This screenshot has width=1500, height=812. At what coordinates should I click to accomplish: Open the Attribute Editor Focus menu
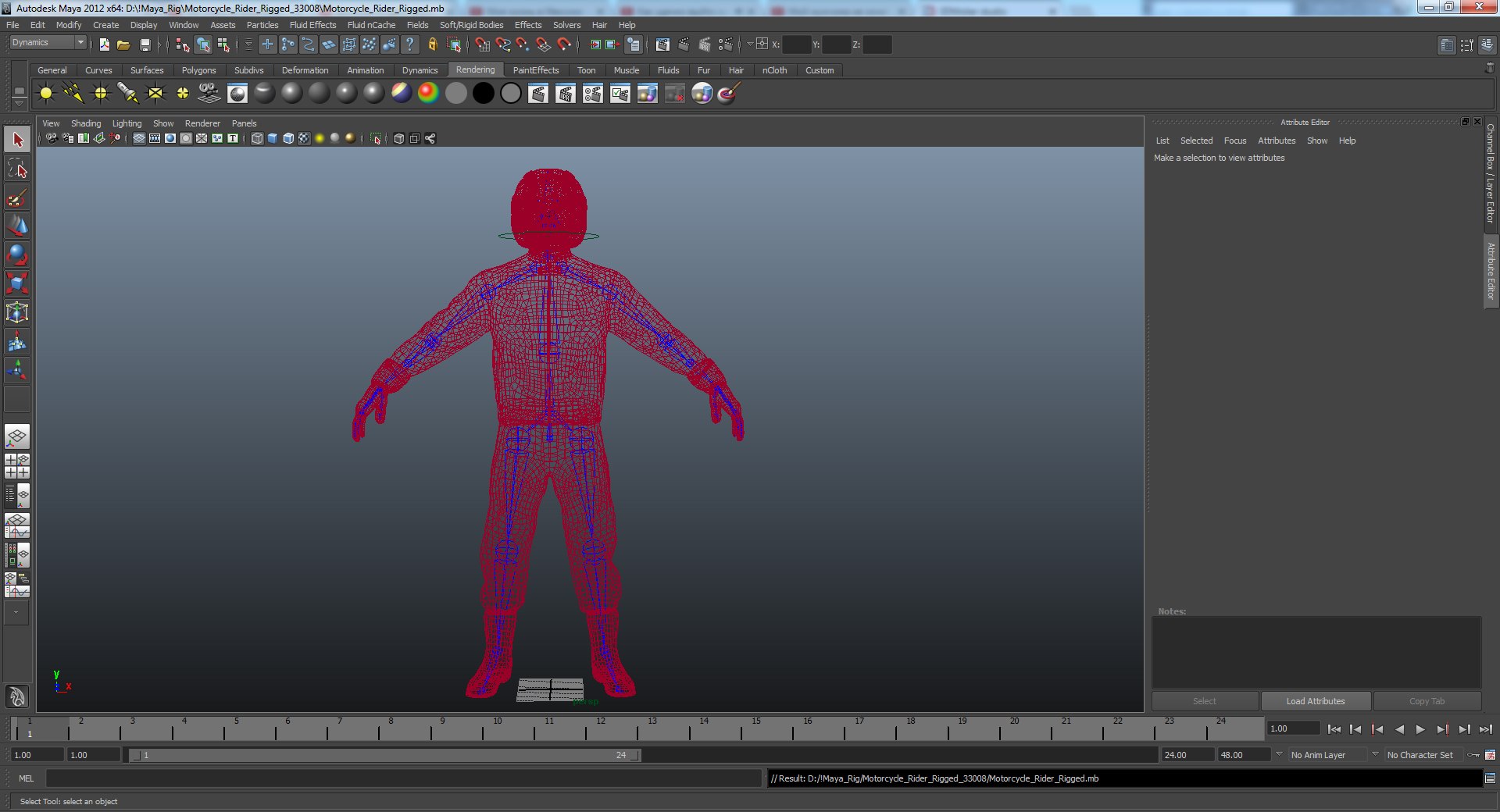pyautogui.click(x=1235, y=141)
